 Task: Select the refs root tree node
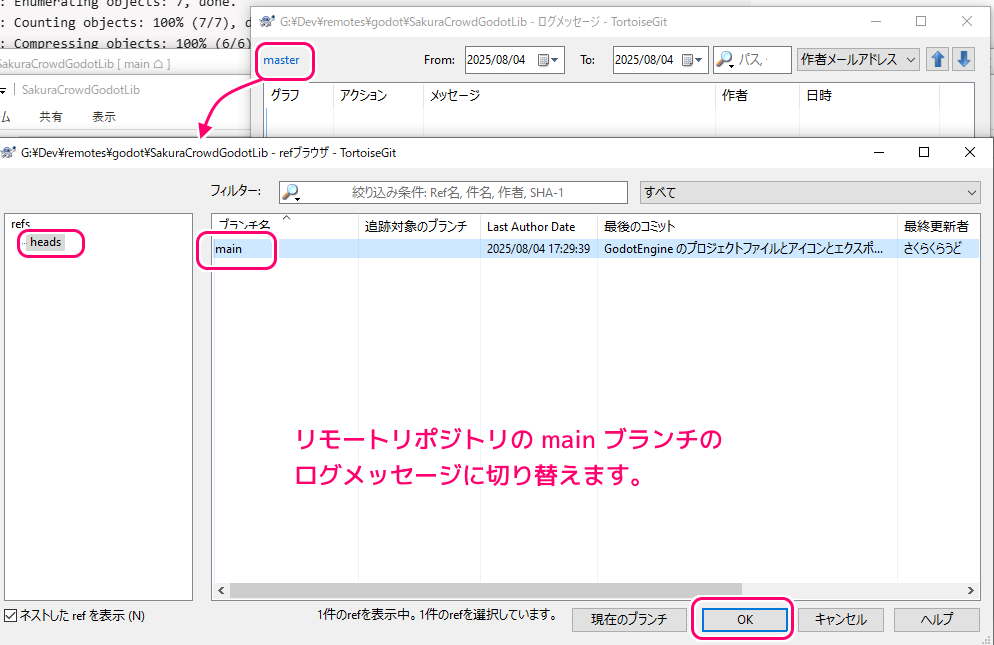point(20,224)
